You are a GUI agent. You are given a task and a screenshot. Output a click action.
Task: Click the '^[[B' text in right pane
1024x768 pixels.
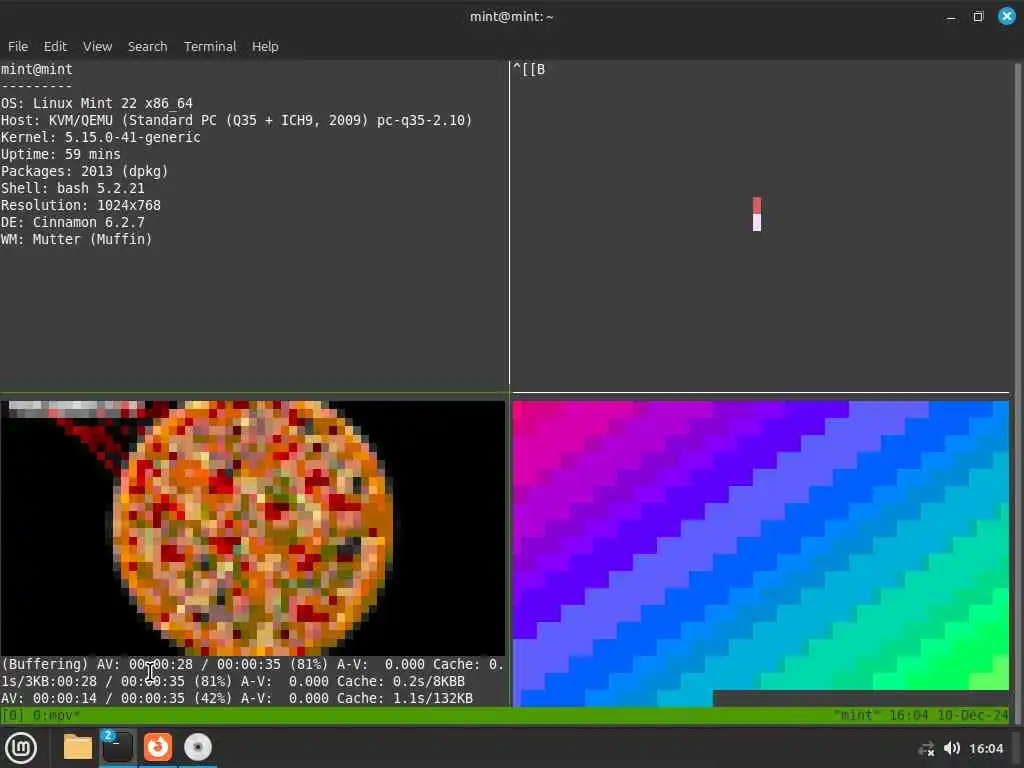click(529, 69)
